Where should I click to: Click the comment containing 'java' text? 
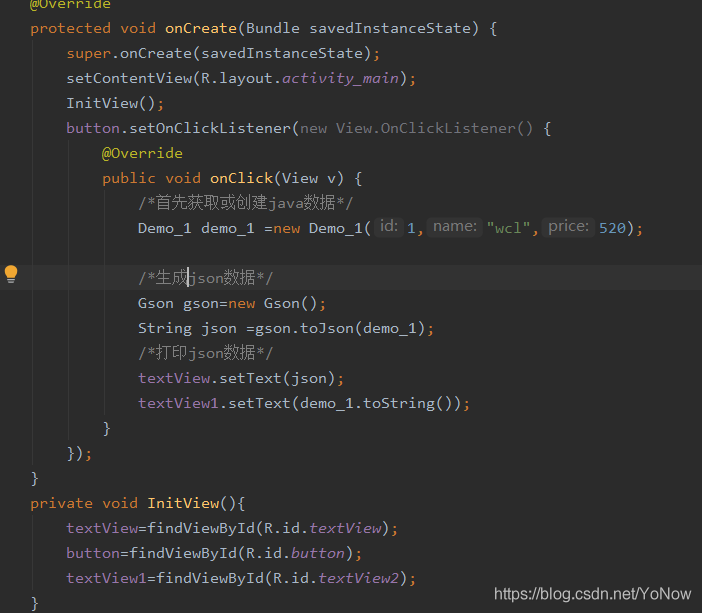tap(245, 203)
